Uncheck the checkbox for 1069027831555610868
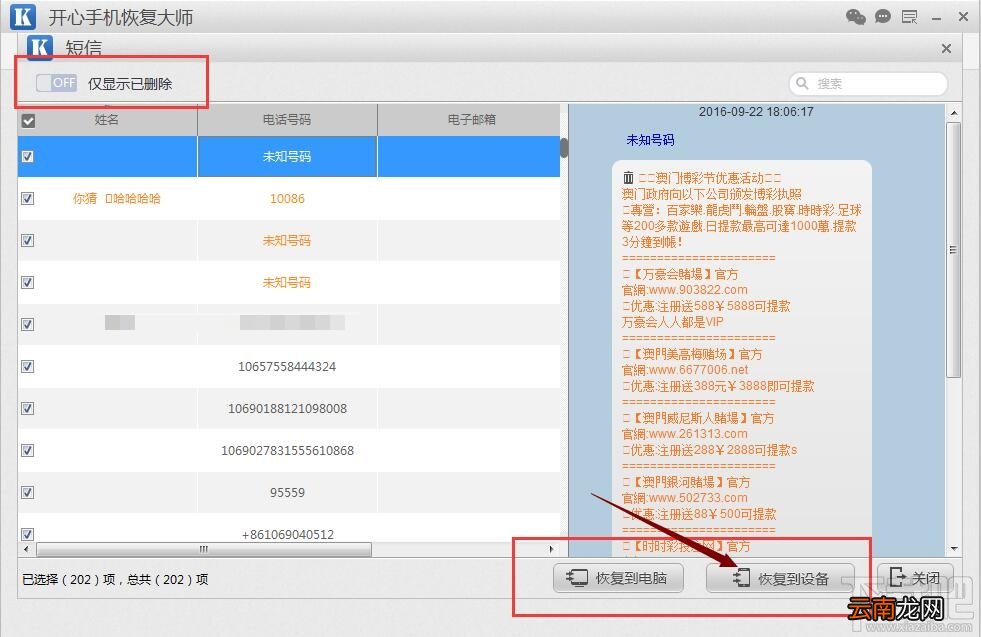The image size is (981, 637). pyautogui.click(x=28, y=450)
